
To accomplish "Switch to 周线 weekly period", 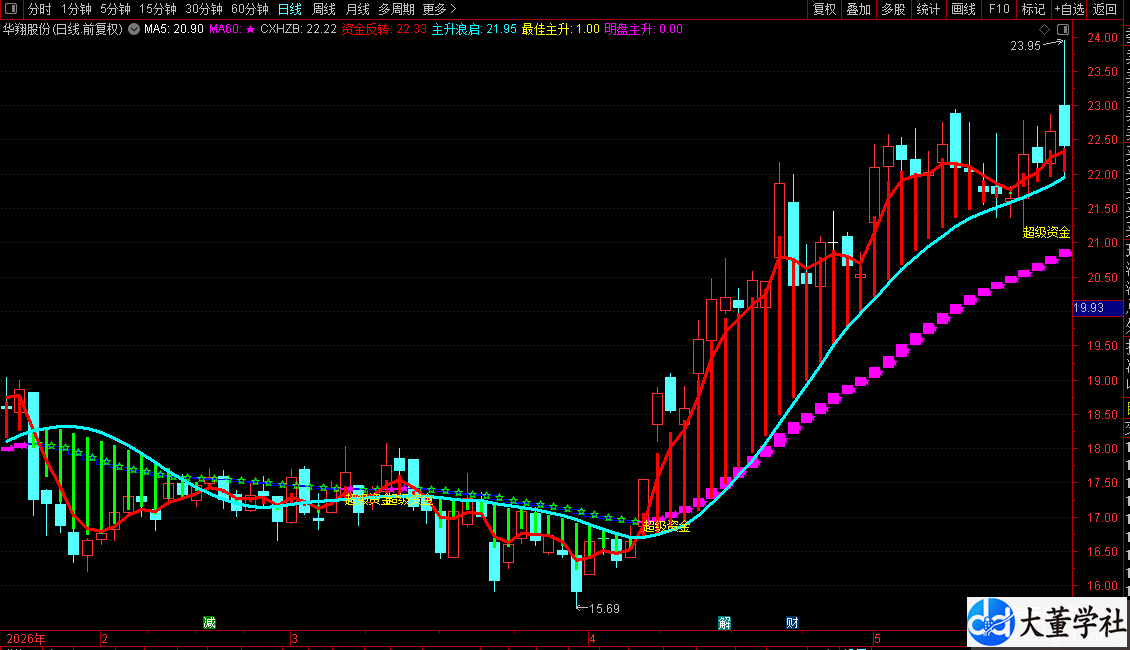I will (324, 9).
